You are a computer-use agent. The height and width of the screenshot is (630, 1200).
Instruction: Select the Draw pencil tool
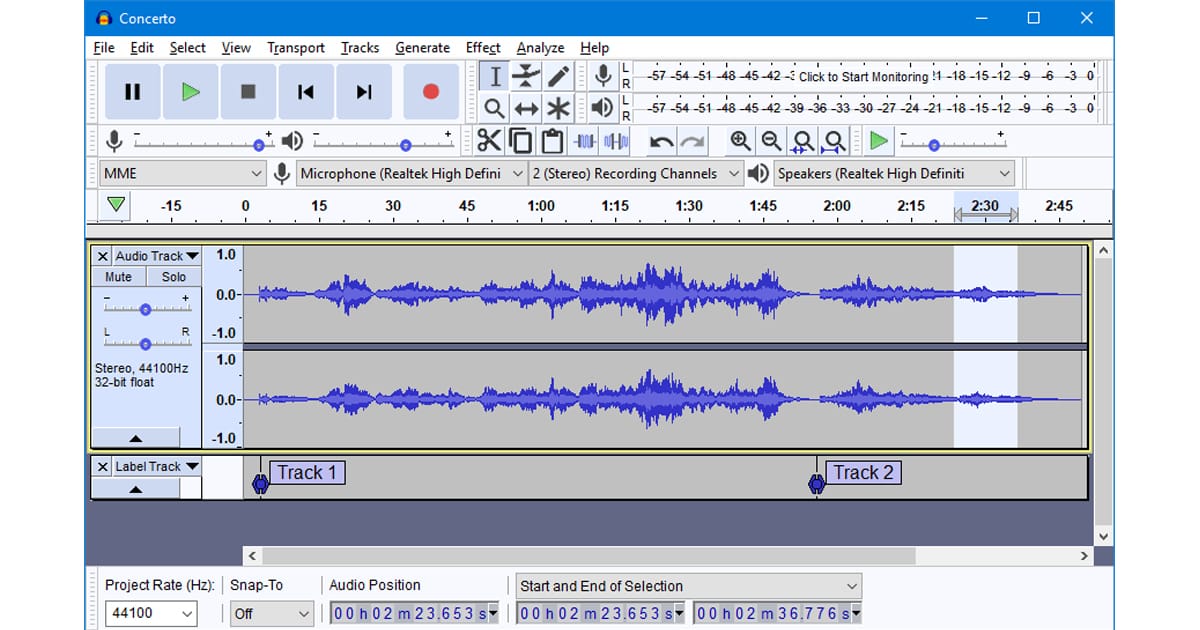558,77
